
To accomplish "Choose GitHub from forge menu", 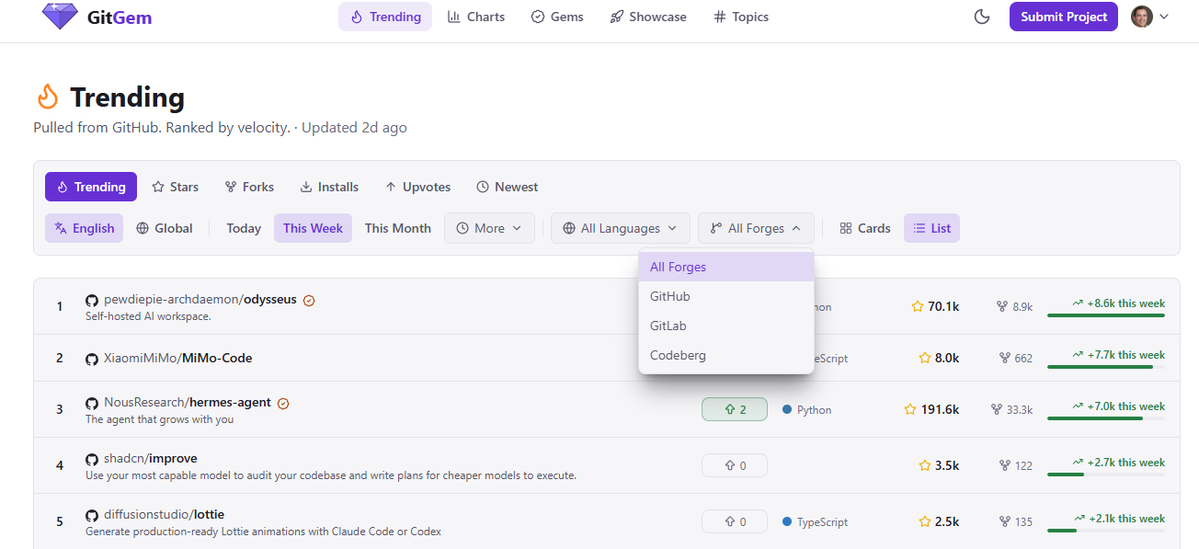I will tap(726, 296).
